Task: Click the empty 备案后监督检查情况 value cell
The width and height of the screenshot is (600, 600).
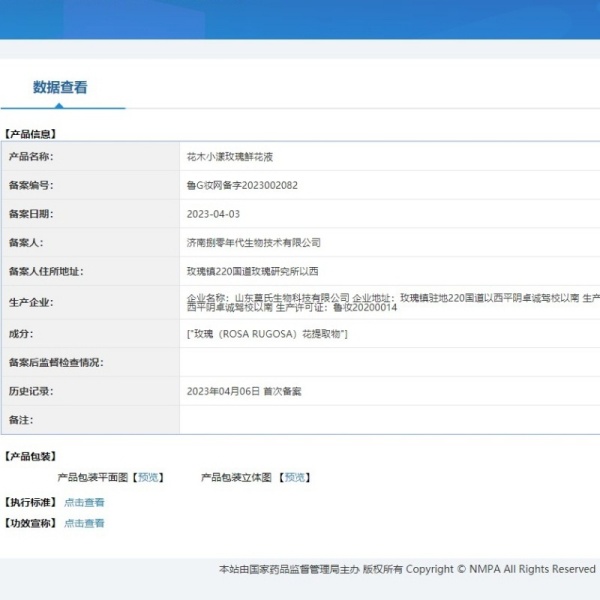Action: [388, 362]
